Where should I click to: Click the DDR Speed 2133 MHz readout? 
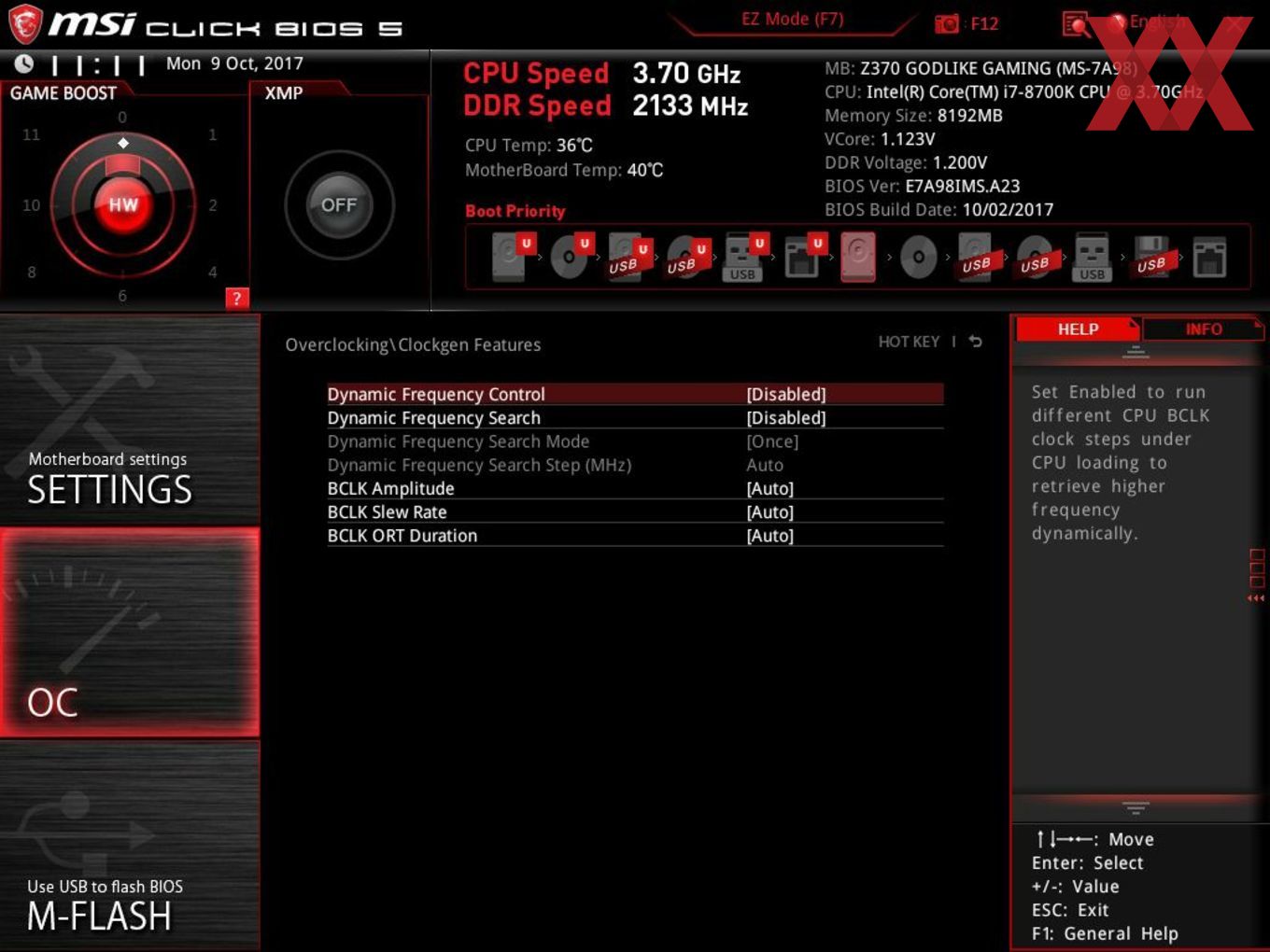coord(606,105)
